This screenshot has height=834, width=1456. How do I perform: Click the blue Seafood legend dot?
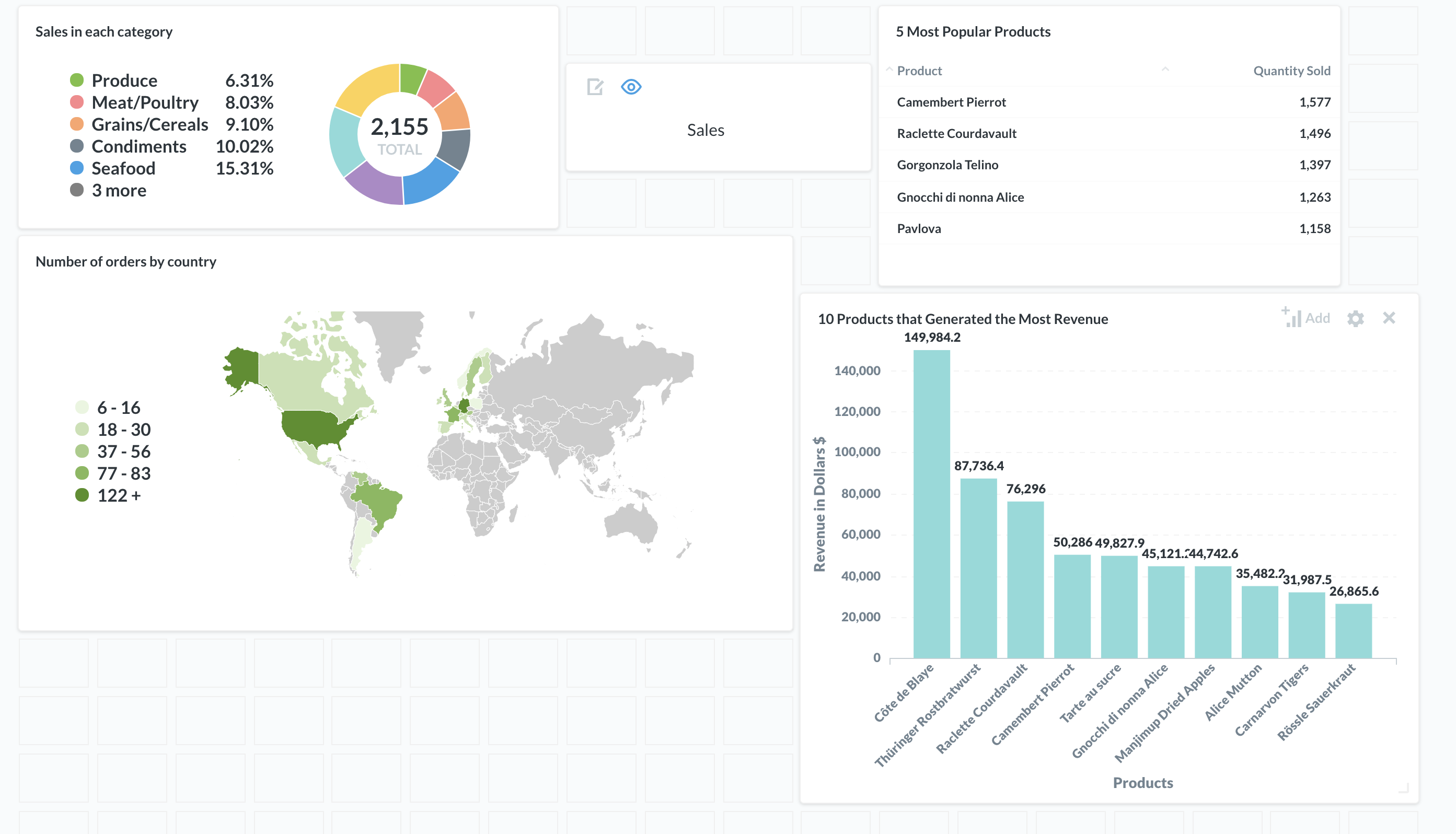click(x=77, y=168)
